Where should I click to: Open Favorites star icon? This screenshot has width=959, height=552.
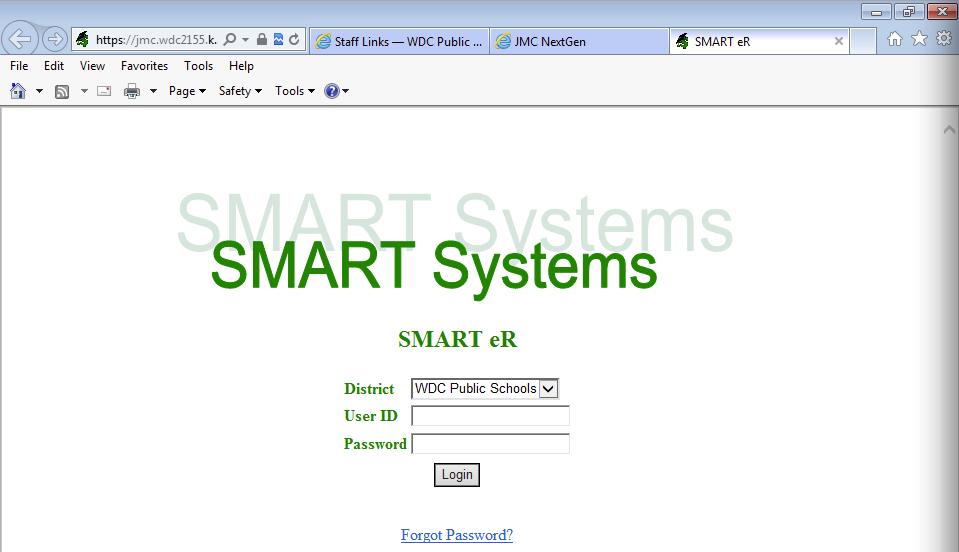[x=919, y=39]
